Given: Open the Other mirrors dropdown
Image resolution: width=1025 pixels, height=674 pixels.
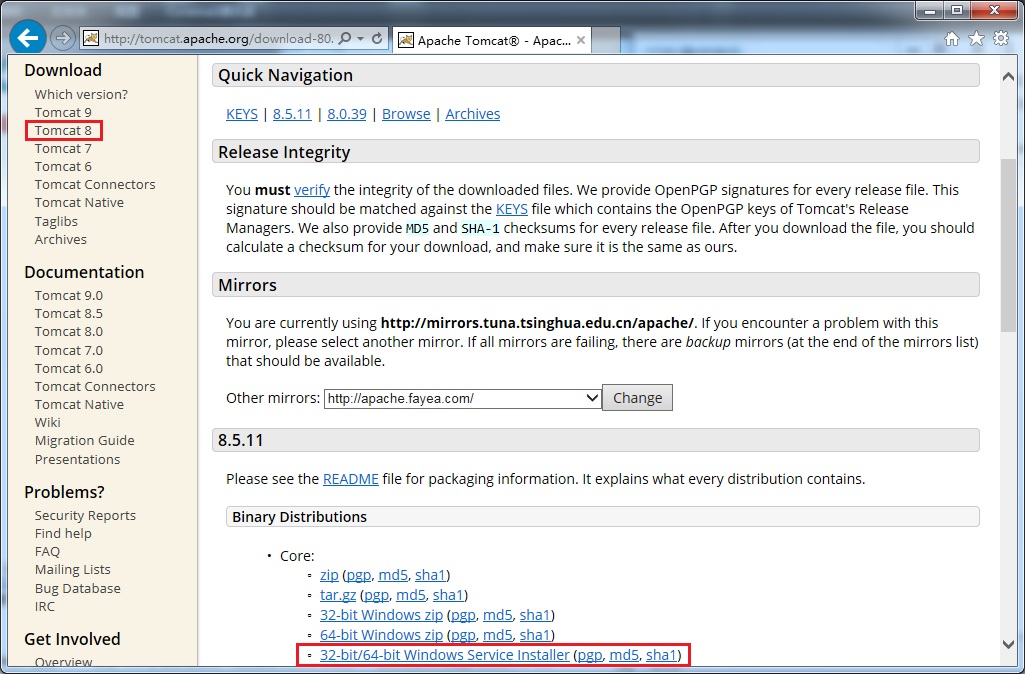Looking at the screenshot, I should tap(463, 398).
